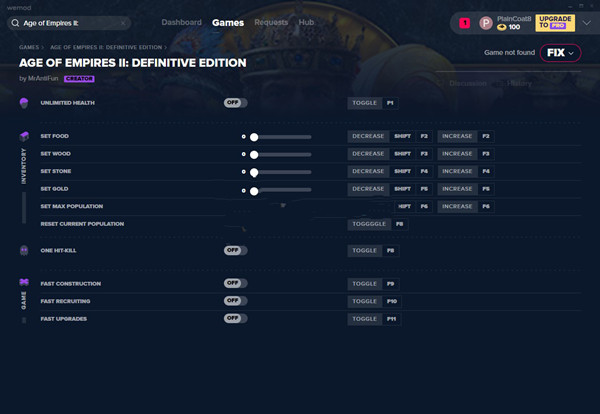Open the account dropdown chevron

586,22
